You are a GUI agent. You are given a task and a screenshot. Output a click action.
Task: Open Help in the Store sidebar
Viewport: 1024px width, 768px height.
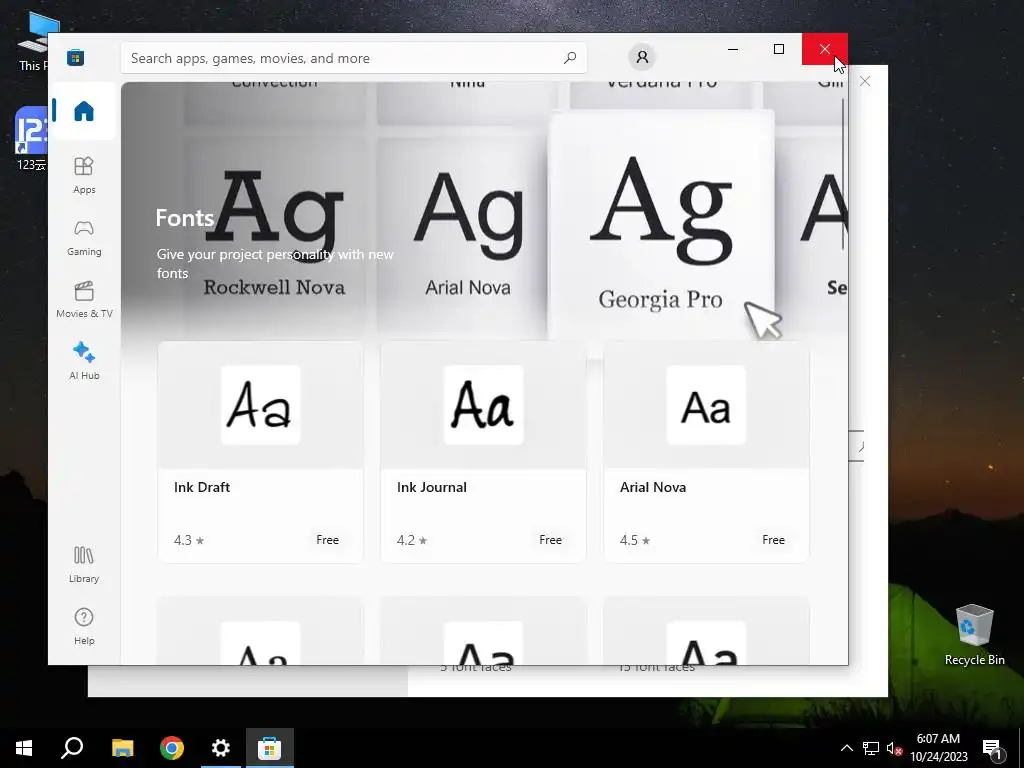(84, 626)
